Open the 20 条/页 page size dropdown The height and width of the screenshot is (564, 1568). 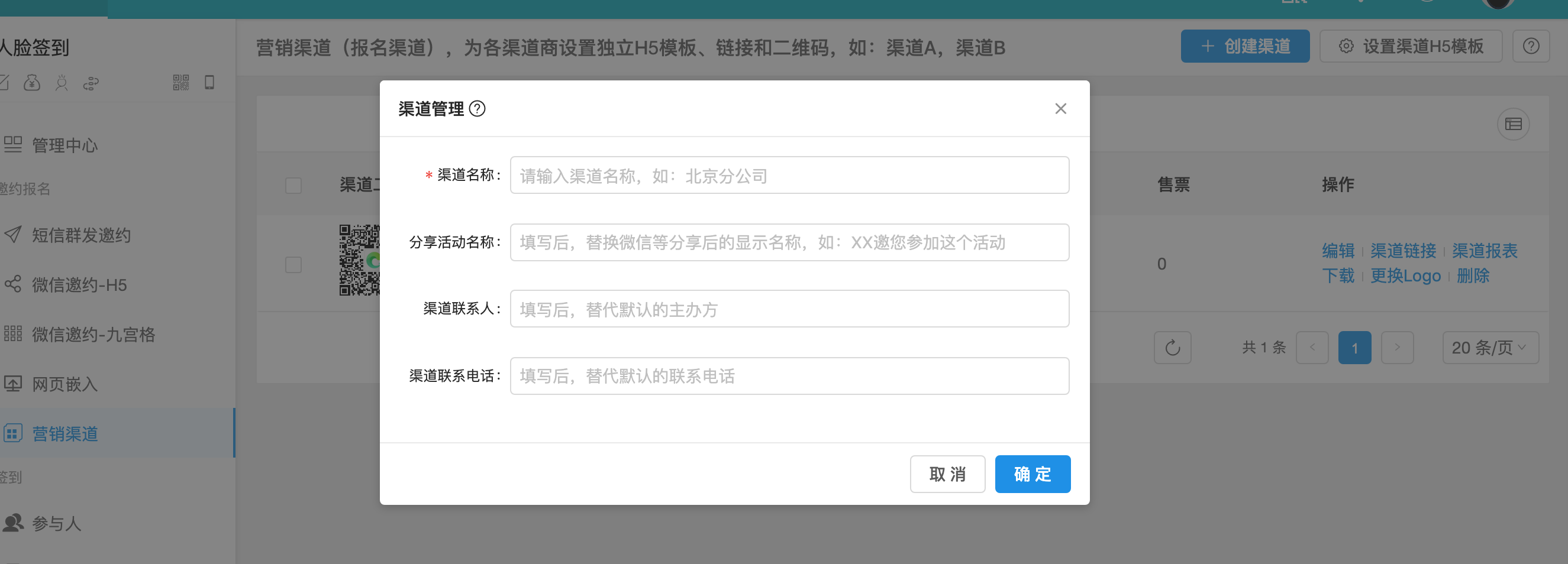tap(1490, 348)
